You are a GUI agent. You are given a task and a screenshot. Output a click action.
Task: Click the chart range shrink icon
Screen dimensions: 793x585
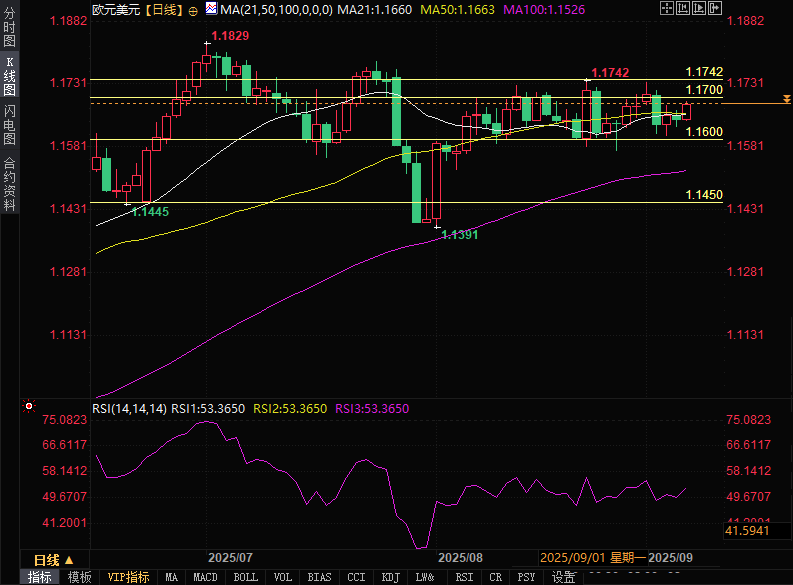coord(683,8)
